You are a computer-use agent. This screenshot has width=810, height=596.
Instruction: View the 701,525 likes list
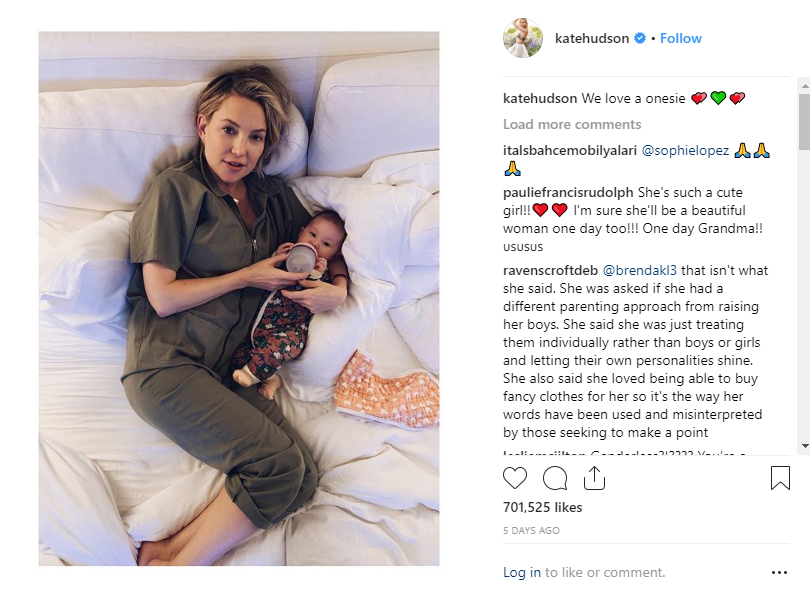[x=542, y=507]
